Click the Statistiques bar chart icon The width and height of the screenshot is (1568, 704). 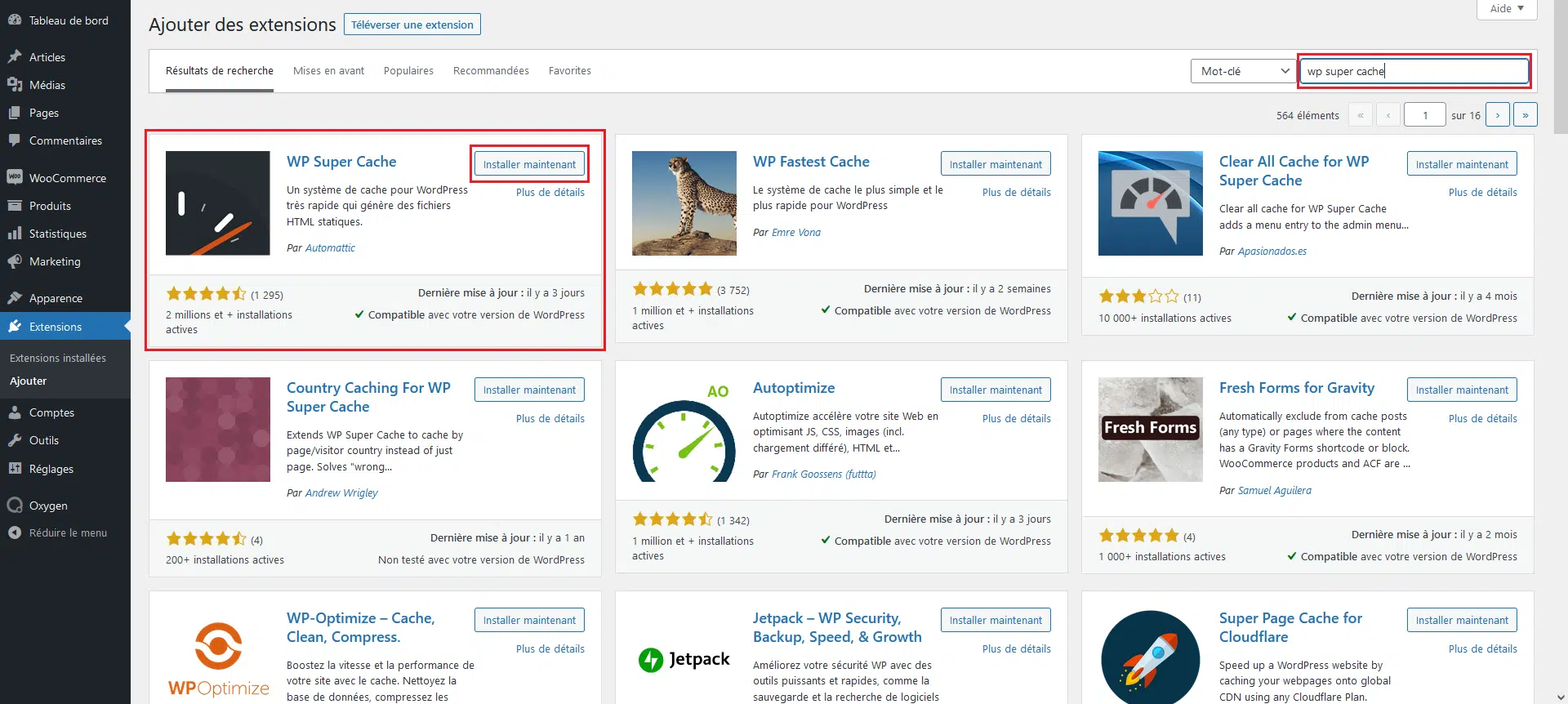click(15, 234)
